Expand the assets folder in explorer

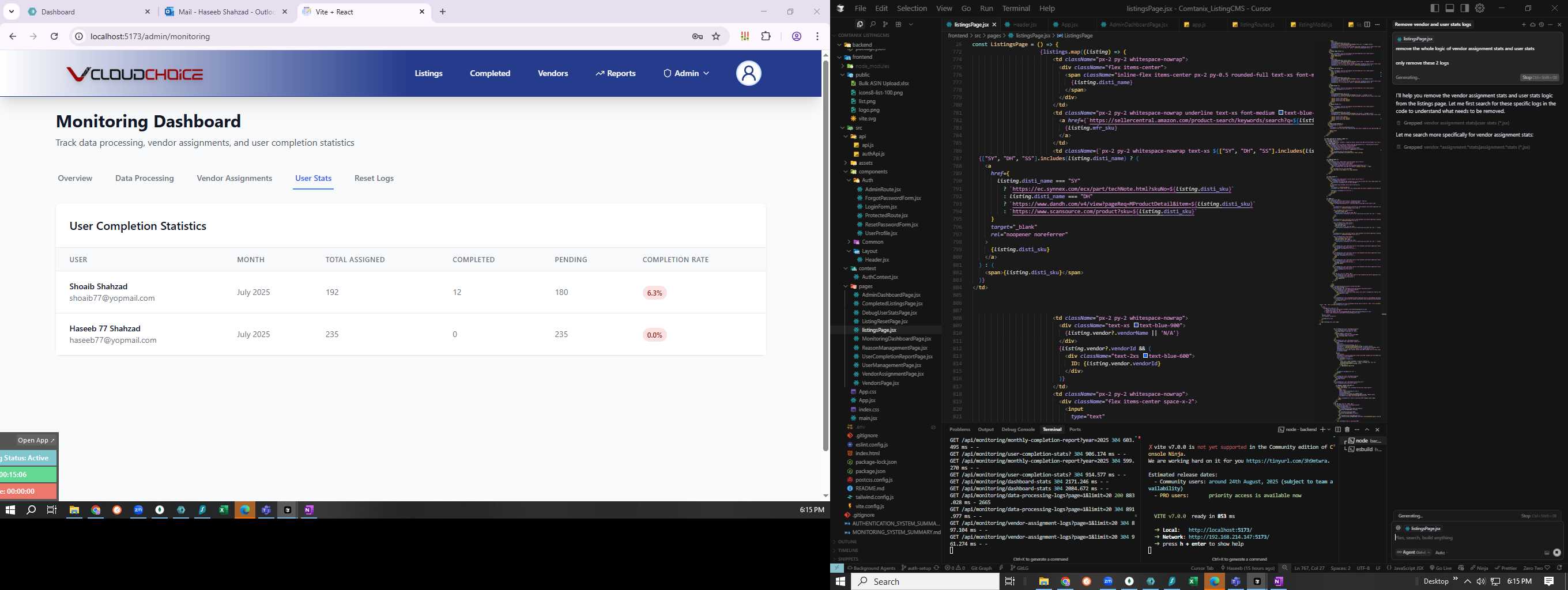pyautogui.click(x=865, y=163)
